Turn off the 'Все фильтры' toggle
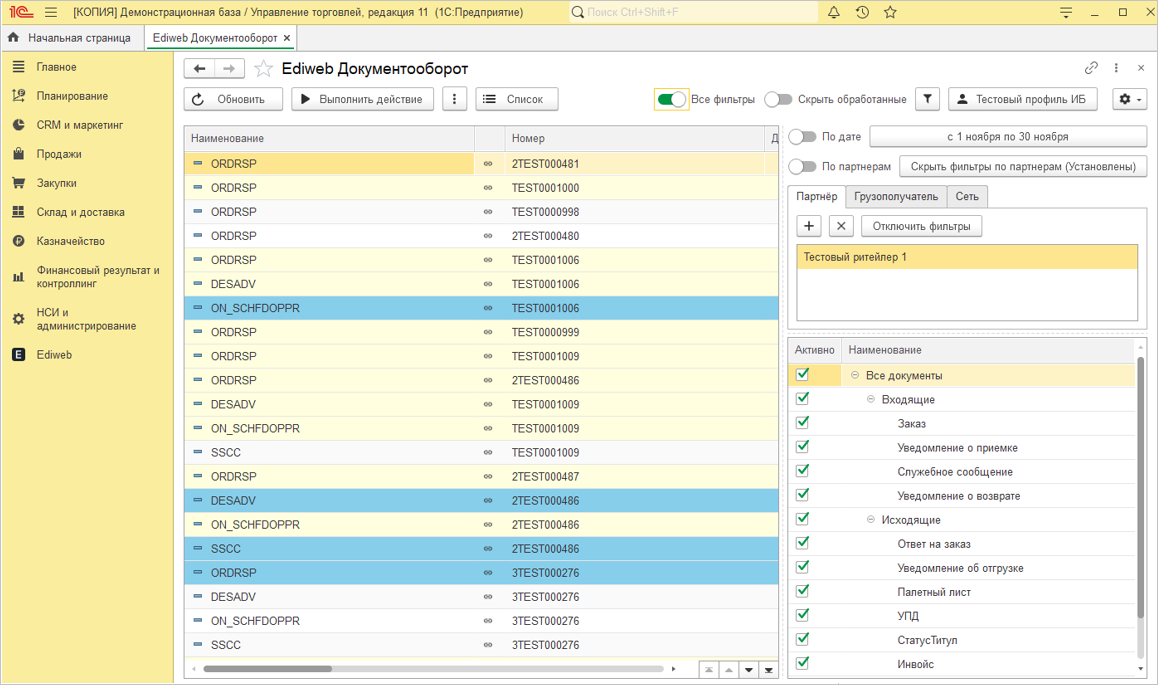The height and width of the screenshot is (685, 1158). (671, 99)
